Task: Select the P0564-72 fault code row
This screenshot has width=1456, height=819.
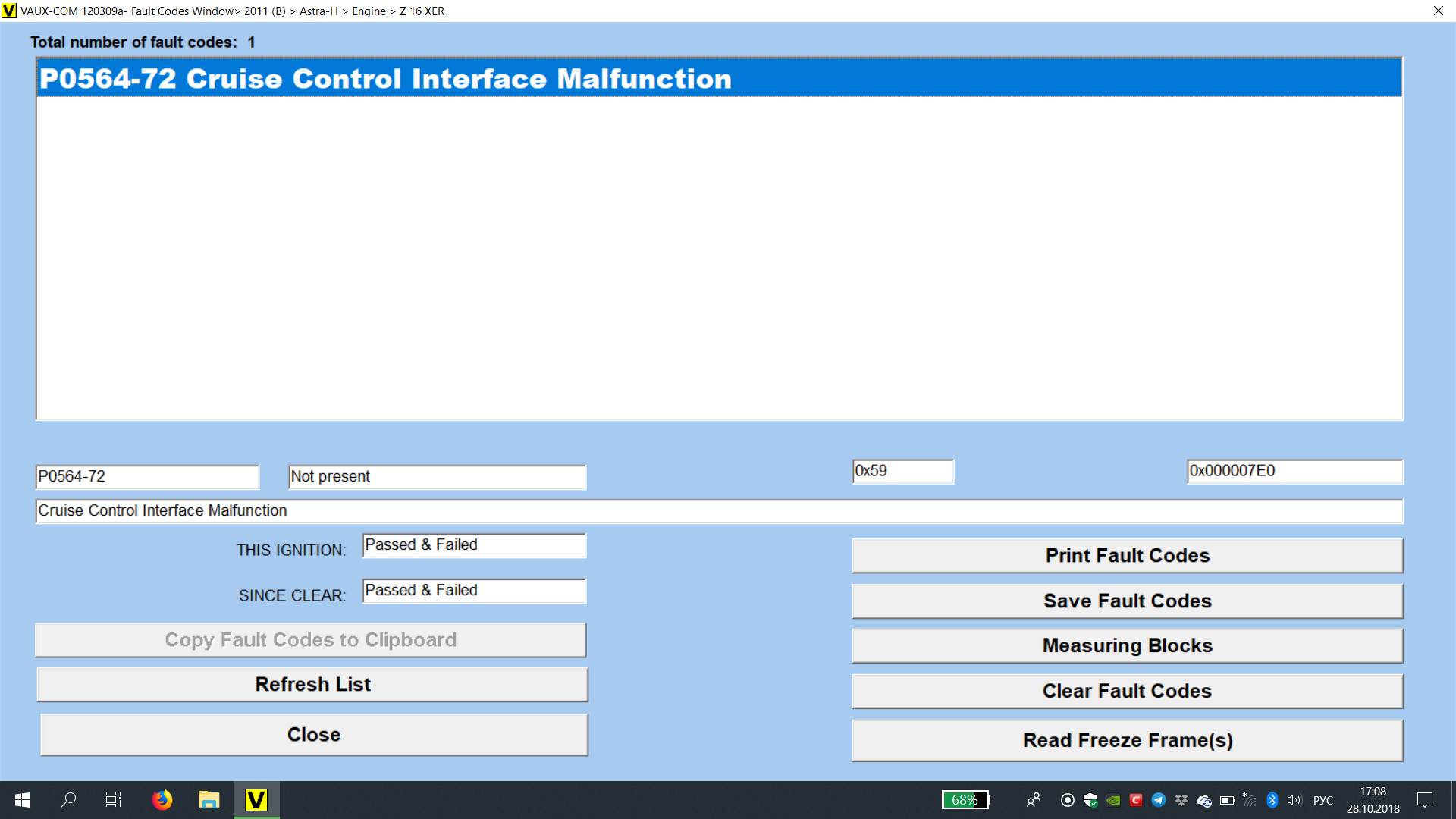Action: pyautogui.click(x=718, y=79)
